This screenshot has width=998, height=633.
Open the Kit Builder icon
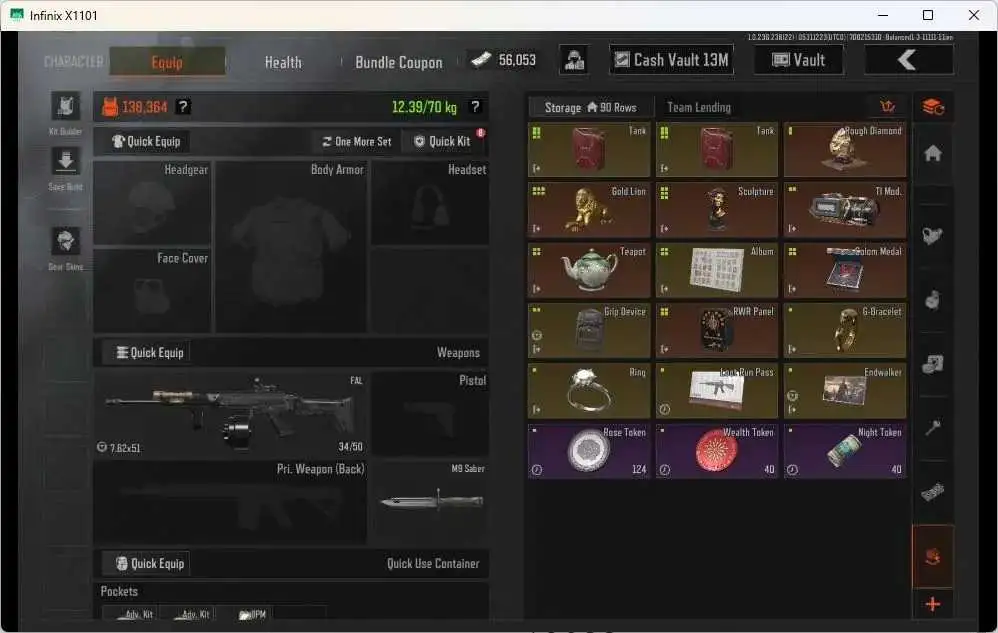pos(66,106)
